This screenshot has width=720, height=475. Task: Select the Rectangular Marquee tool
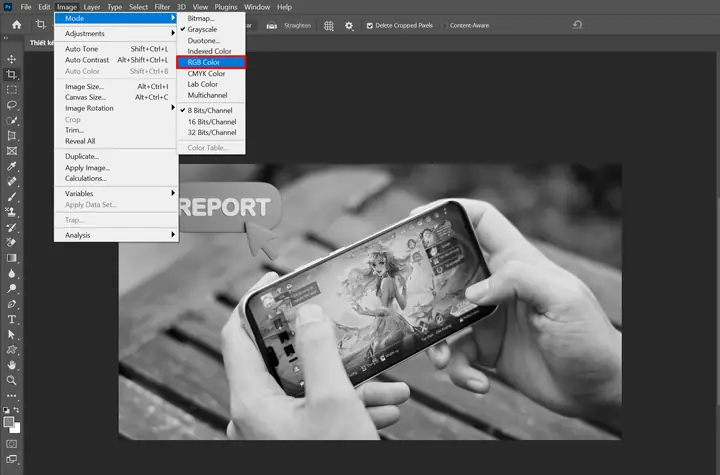pos(11,90)
